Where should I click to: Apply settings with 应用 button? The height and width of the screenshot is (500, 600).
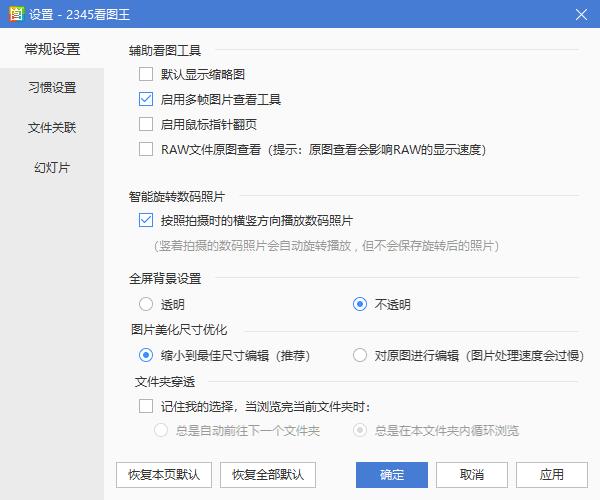(552, 475)
